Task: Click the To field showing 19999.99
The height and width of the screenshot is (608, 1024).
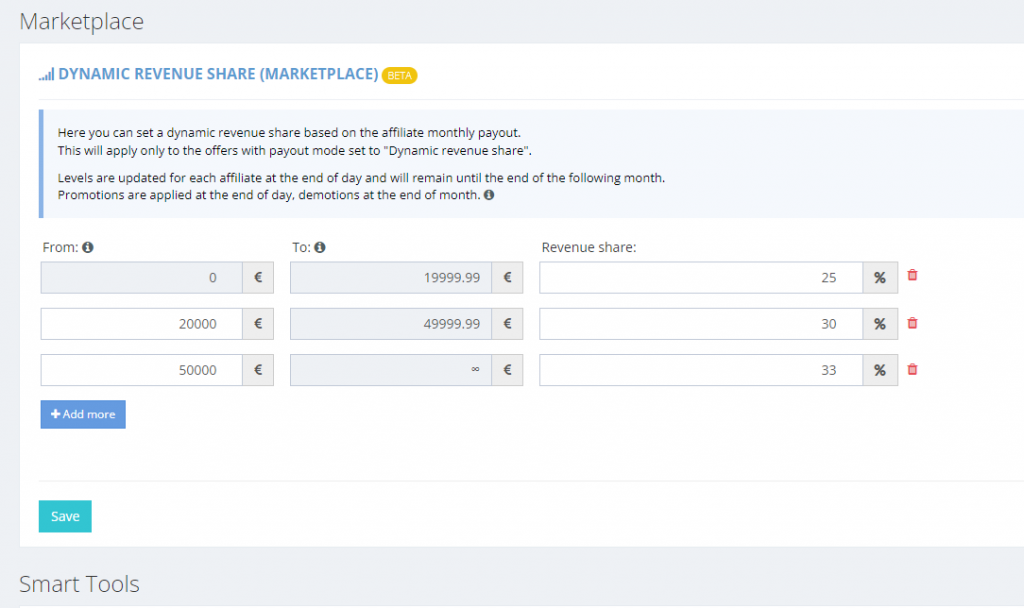Action: tap(391, 278)
